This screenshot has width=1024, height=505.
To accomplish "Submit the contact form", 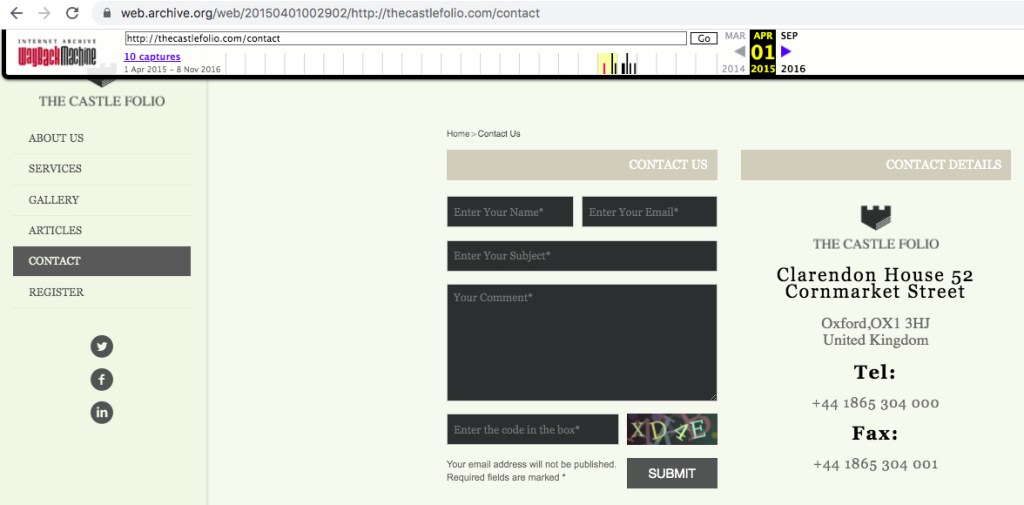I will (x=671, y=473).
